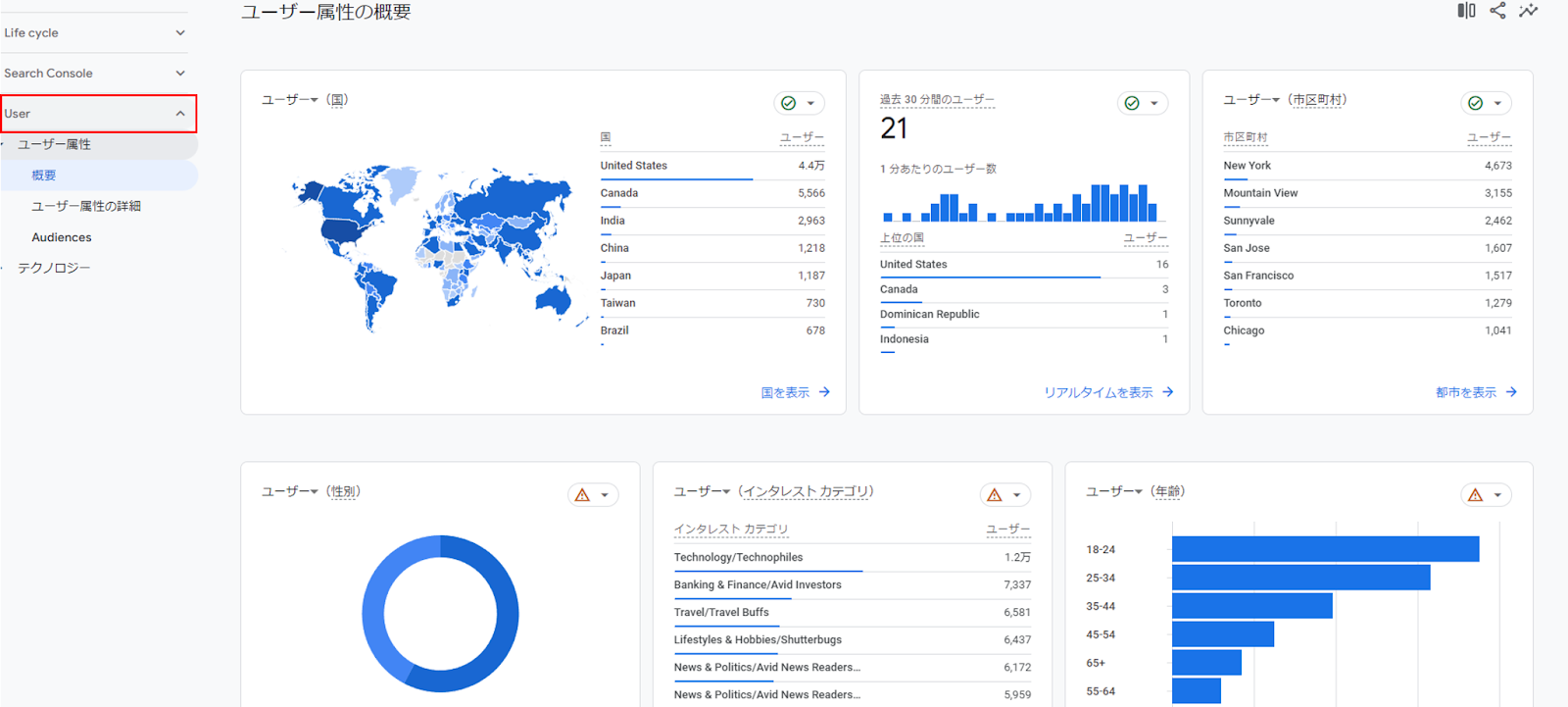Click Technology/Technophiles interest row

(852, 557)
